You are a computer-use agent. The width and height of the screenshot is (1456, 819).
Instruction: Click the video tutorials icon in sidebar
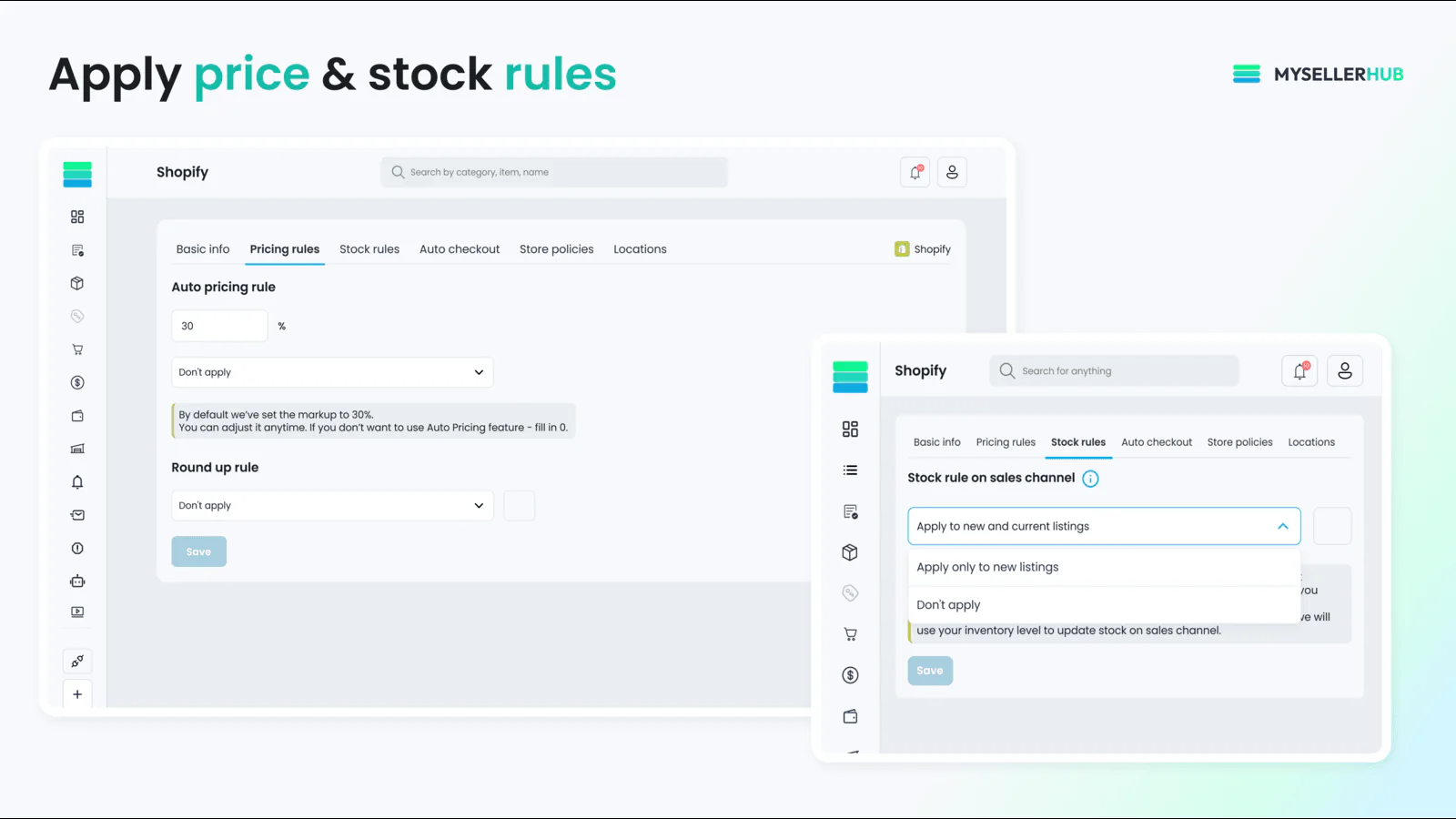point(77,612)
